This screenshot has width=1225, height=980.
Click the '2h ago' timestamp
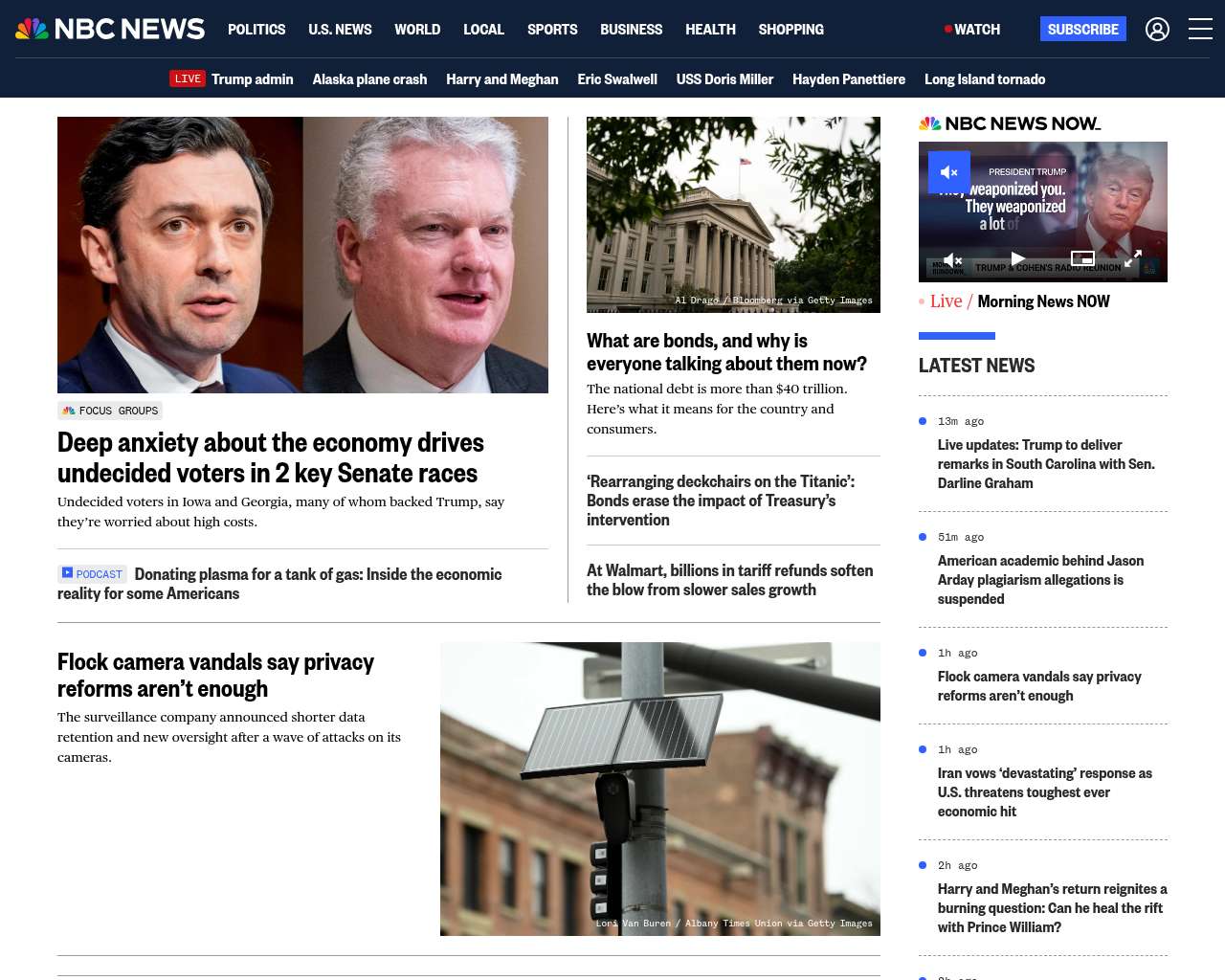(x=958, y=865)
